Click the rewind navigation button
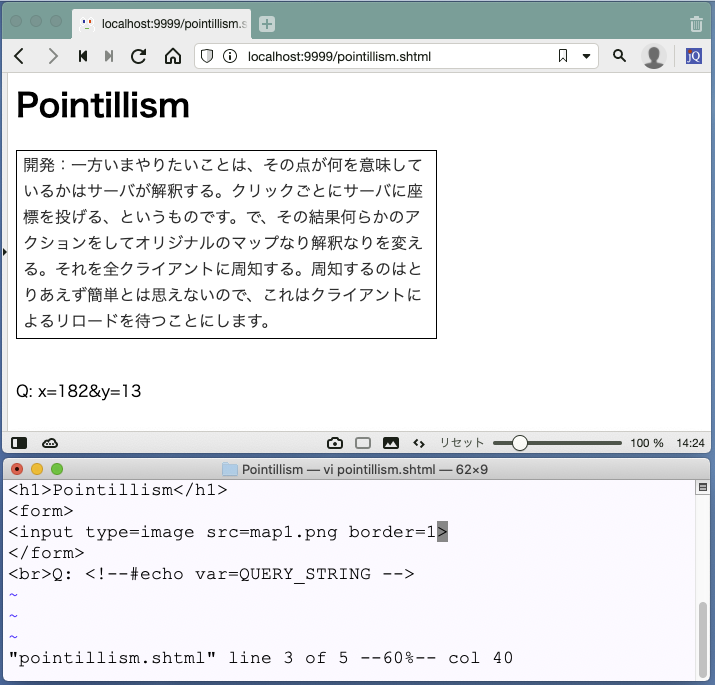 [83, 56]
